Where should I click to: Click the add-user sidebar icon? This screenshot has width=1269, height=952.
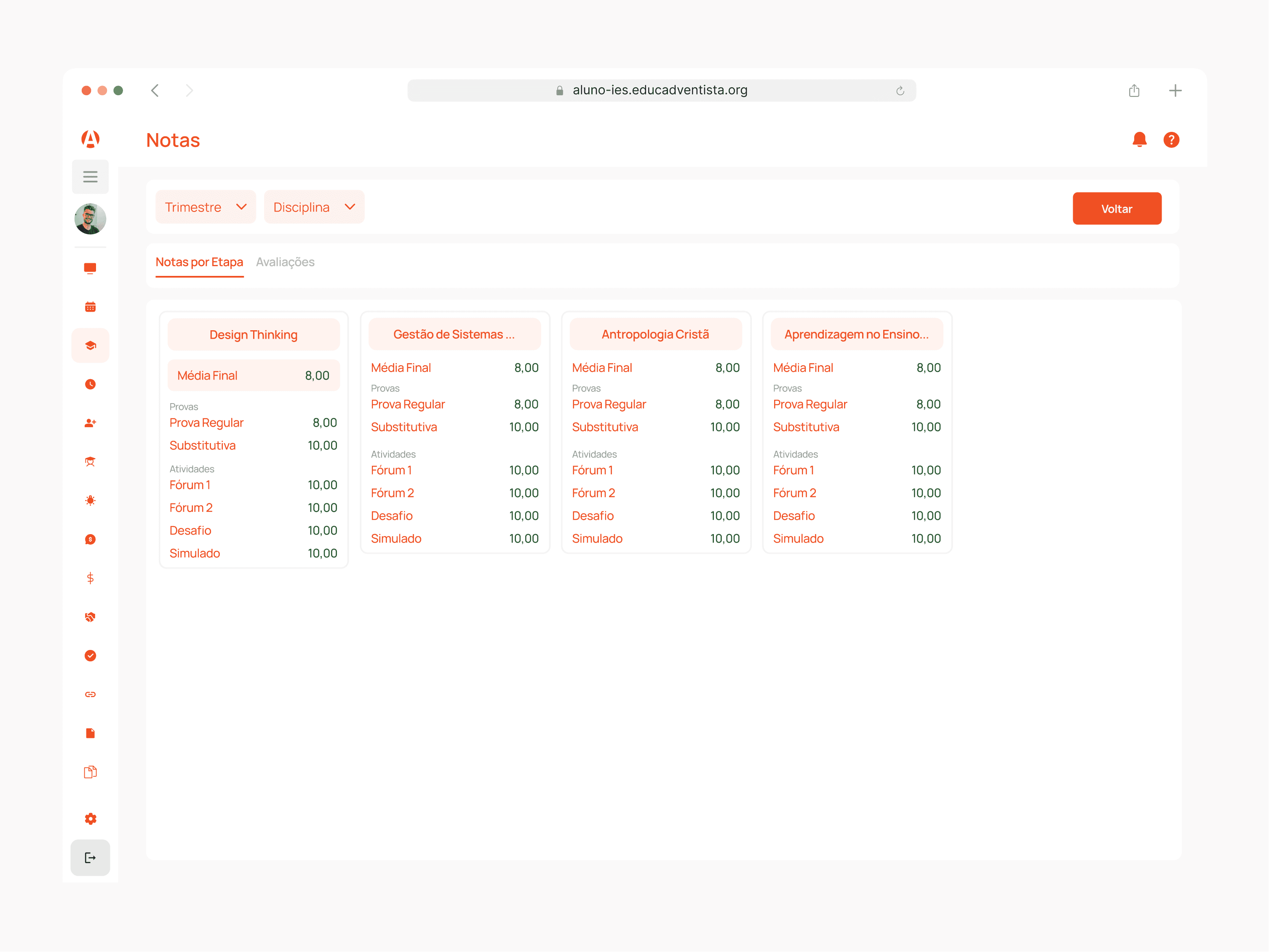coord(90,423)
